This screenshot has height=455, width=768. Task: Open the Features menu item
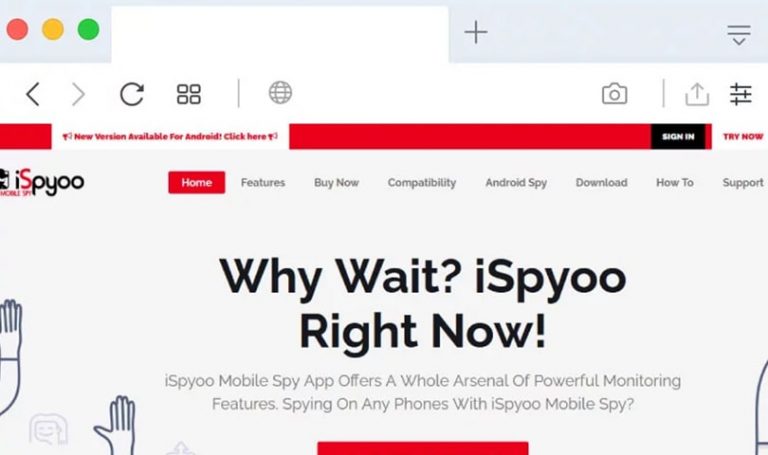[x=263, y=183]
